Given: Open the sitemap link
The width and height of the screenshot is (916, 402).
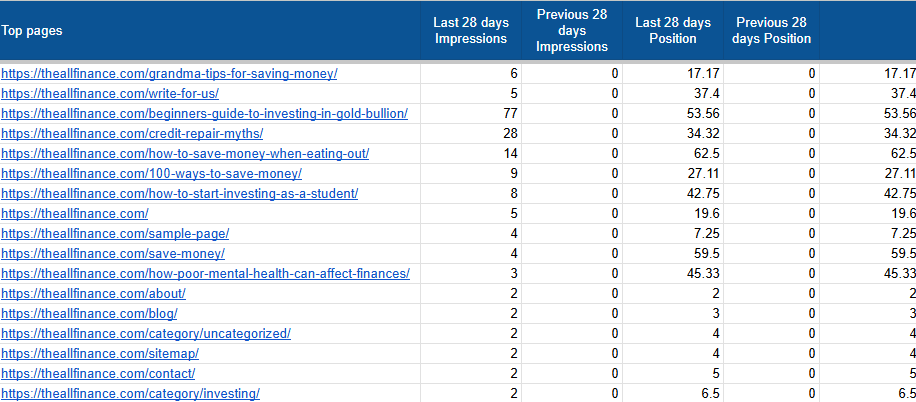Looking at the screenshot, I should click(100, 354).
